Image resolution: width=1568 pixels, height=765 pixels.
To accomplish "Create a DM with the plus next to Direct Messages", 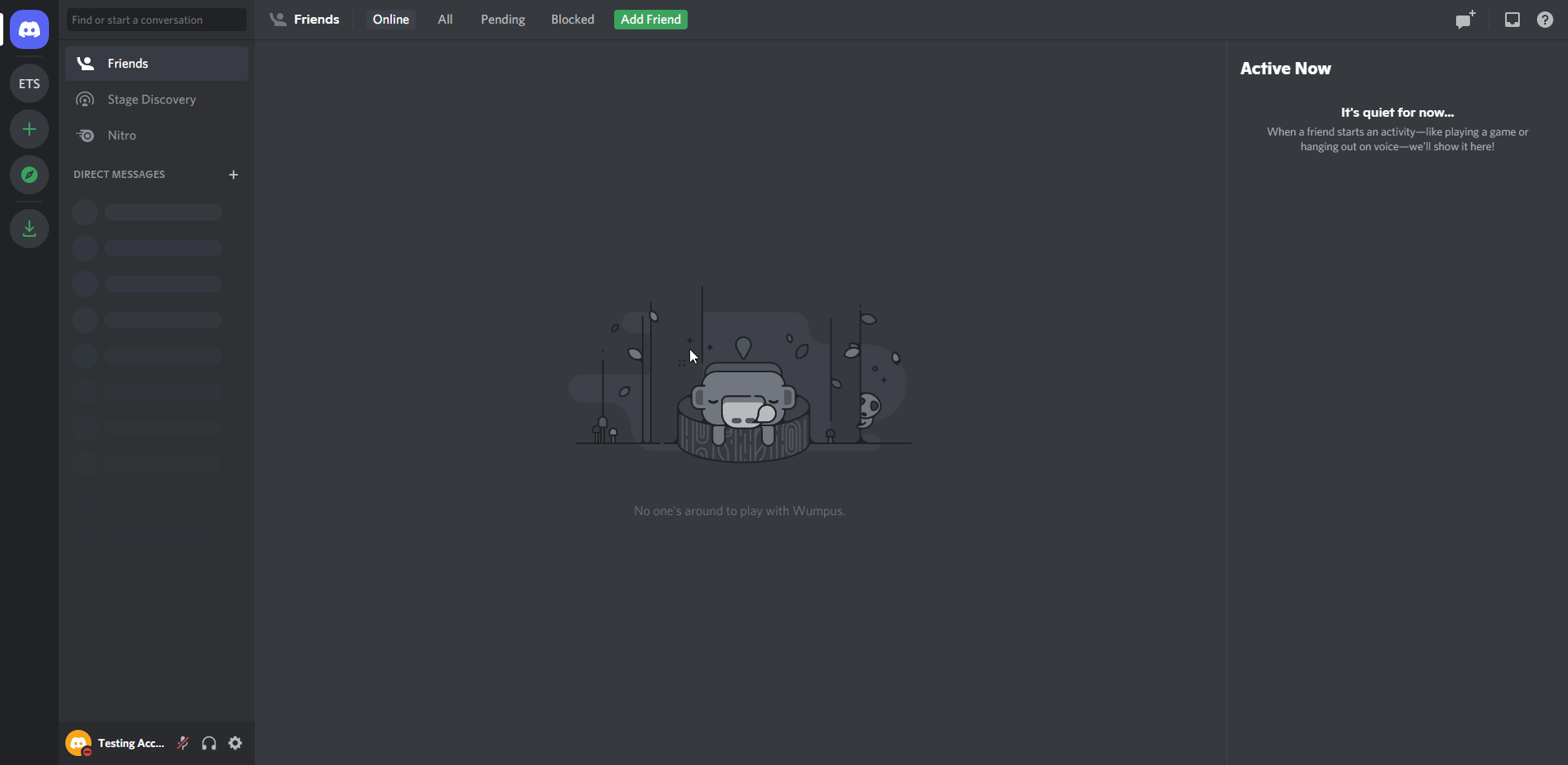I will tap(234, 174).
